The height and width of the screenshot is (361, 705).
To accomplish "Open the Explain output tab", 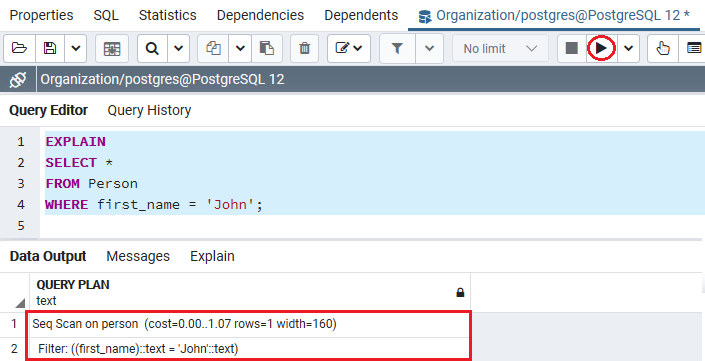I will click(x=212, y=256).
